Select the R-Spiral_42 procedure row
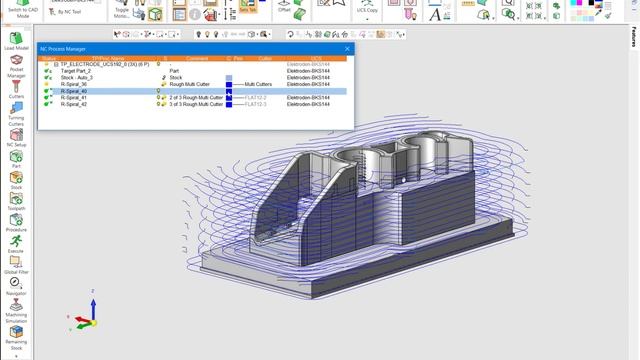 pyautogui.click(x=192, y=104)
